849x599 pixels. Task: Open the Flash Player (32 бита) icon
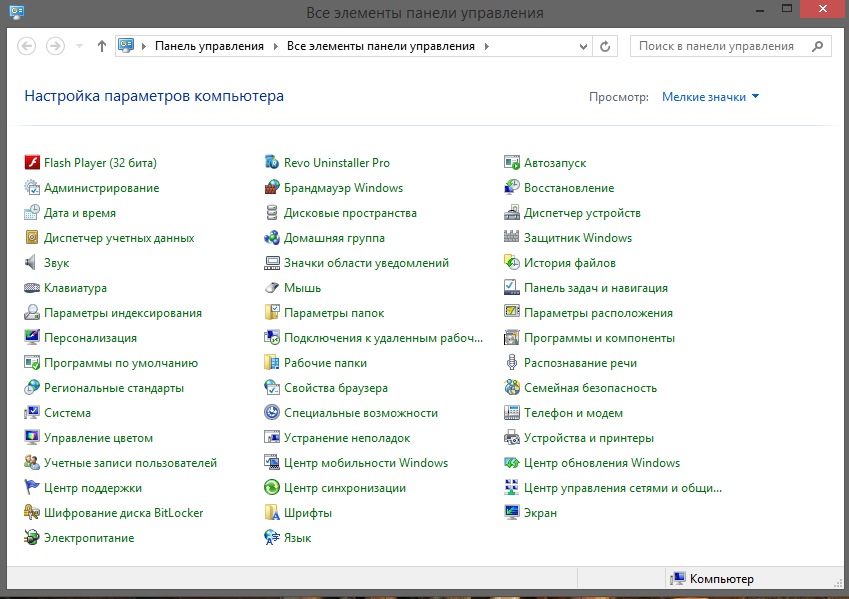coord(32,162)
